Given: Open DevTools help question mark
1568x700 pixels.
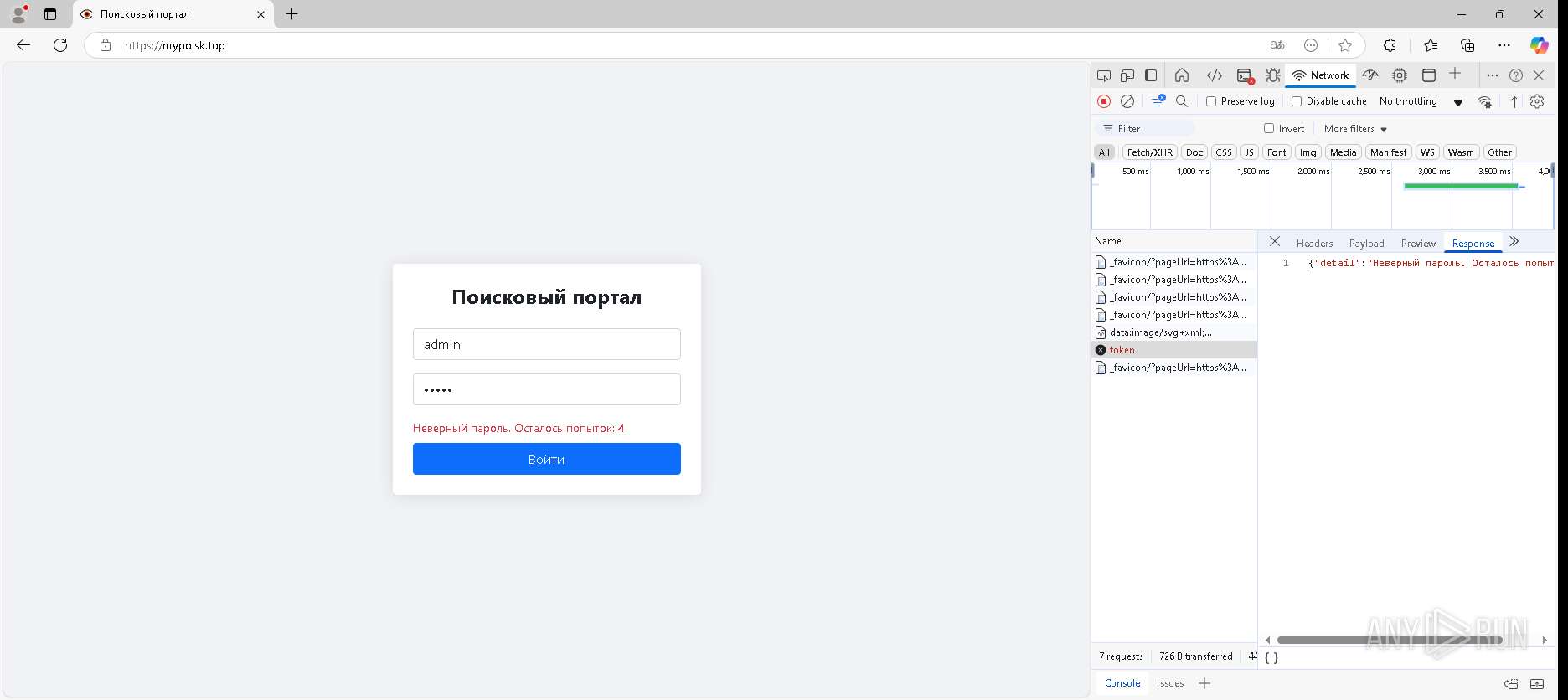Looking at the screenshot, I should (x=1516, y=75).
